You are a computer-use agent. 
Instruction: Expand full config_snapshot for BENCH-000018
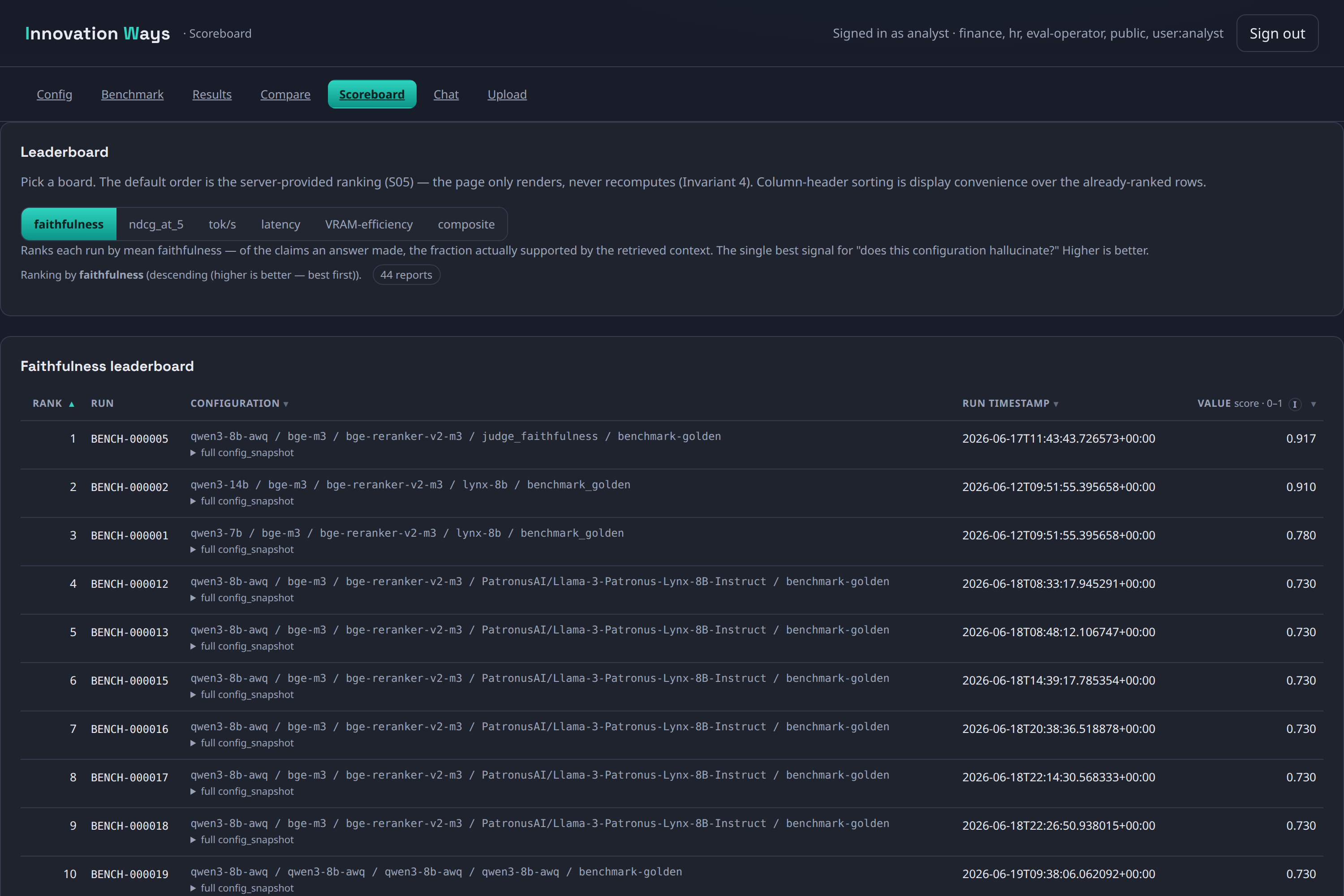click(x=242, y=840)
